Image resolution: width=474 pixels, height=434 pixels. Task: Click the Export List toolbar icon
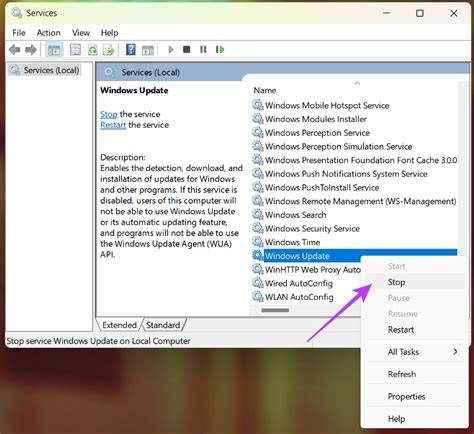[109, 50]
